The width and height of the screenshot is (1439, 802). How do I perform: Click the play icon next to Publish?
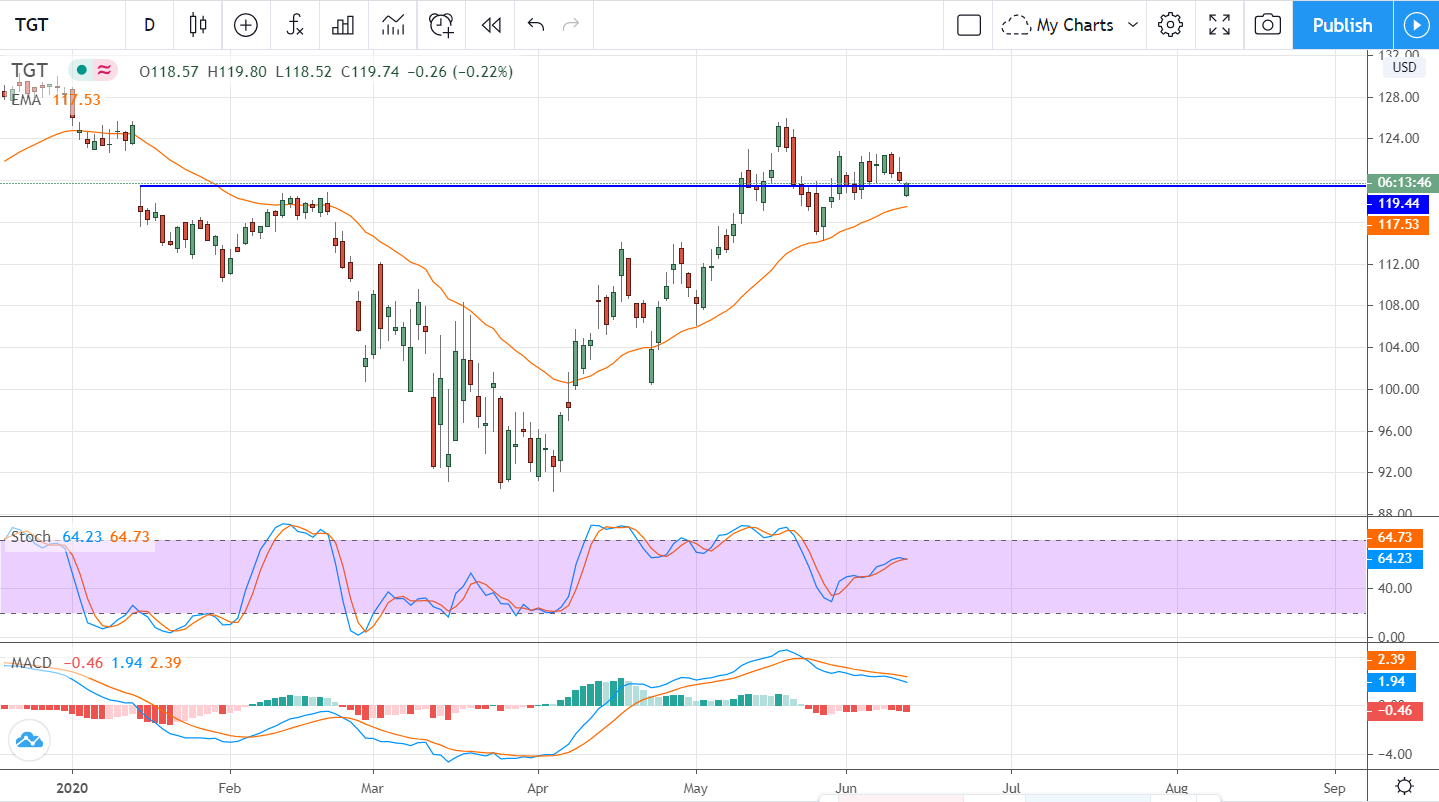tap(1416, 25)
